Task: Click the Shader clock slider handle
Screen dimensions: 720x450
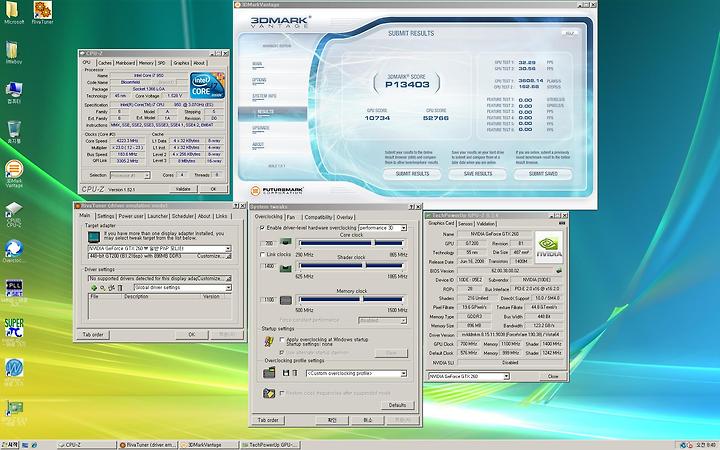Action: 364,265
